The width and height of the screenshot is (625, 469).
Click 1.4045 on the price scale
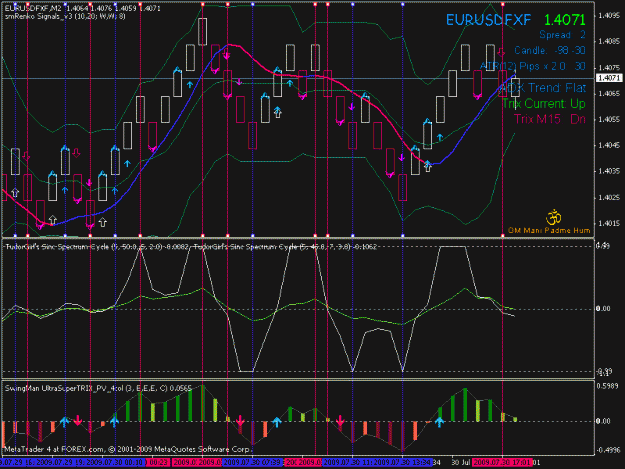608,145
